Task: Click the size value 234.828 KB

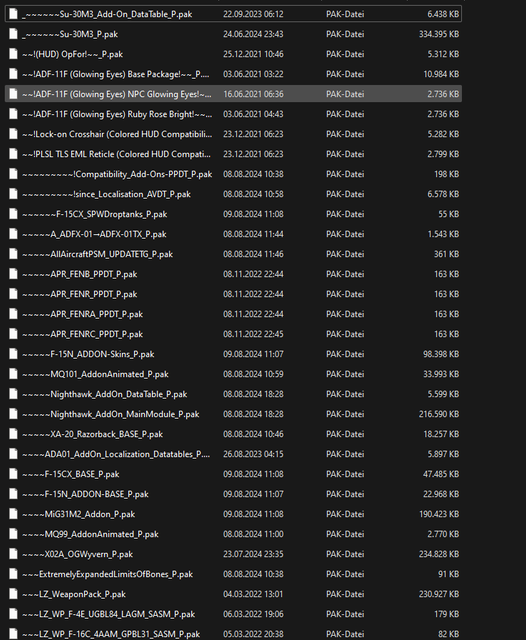Action: pos(439,554)
